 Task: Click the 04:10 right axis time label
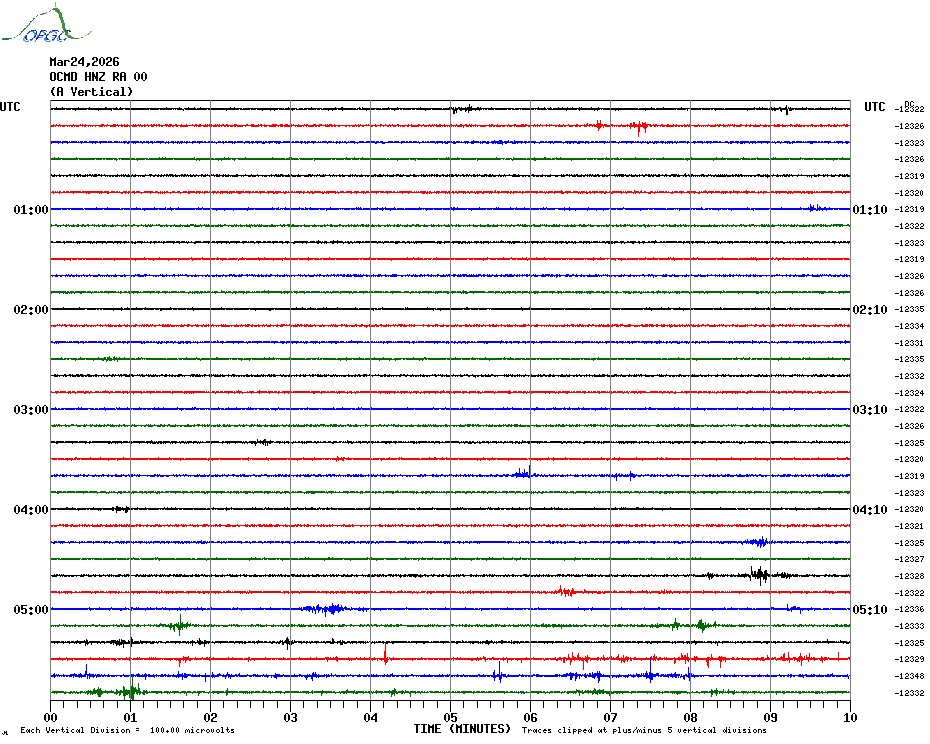868,510
